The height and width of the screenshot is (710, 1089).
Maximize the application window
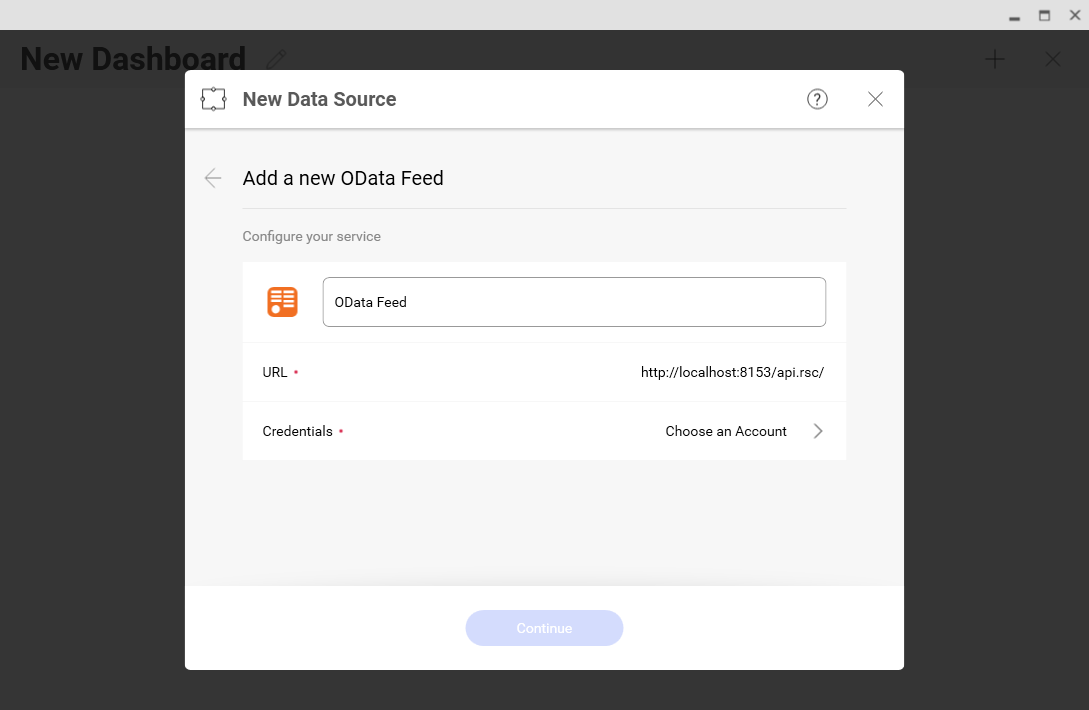[1044, 15]
